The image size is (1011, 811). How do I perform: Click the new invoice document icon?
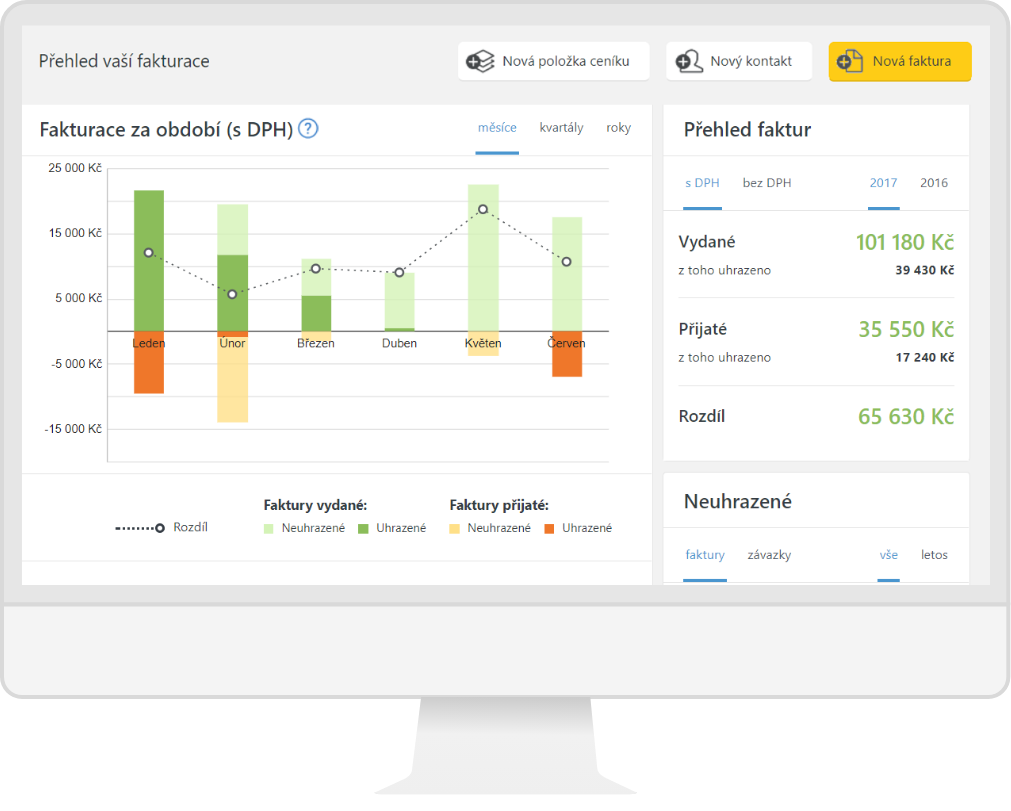(x=850, y=62)
